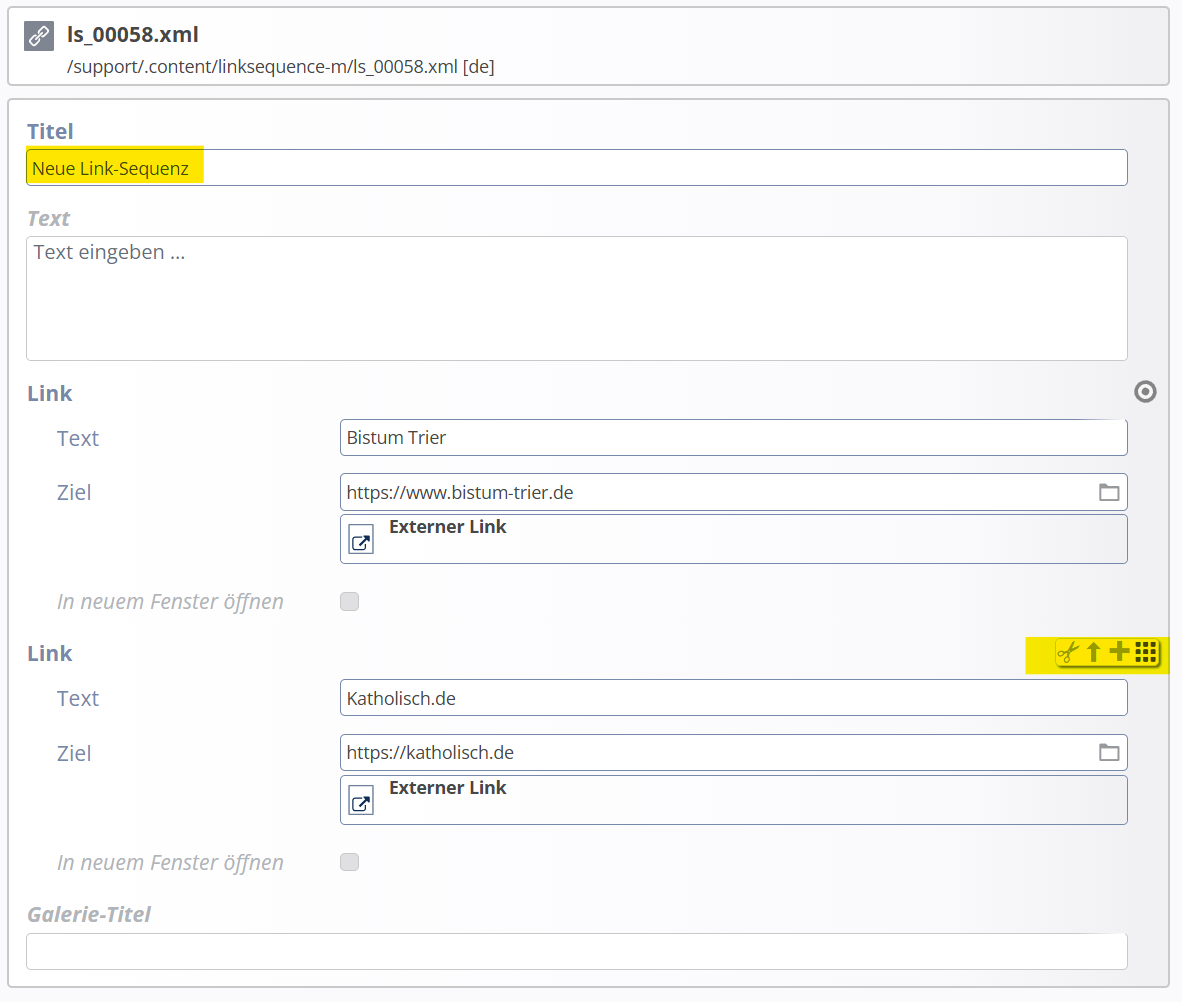1182x1002 pixels.
Task: Click the grid move handle on second Link
Action: pos(1146,652)
